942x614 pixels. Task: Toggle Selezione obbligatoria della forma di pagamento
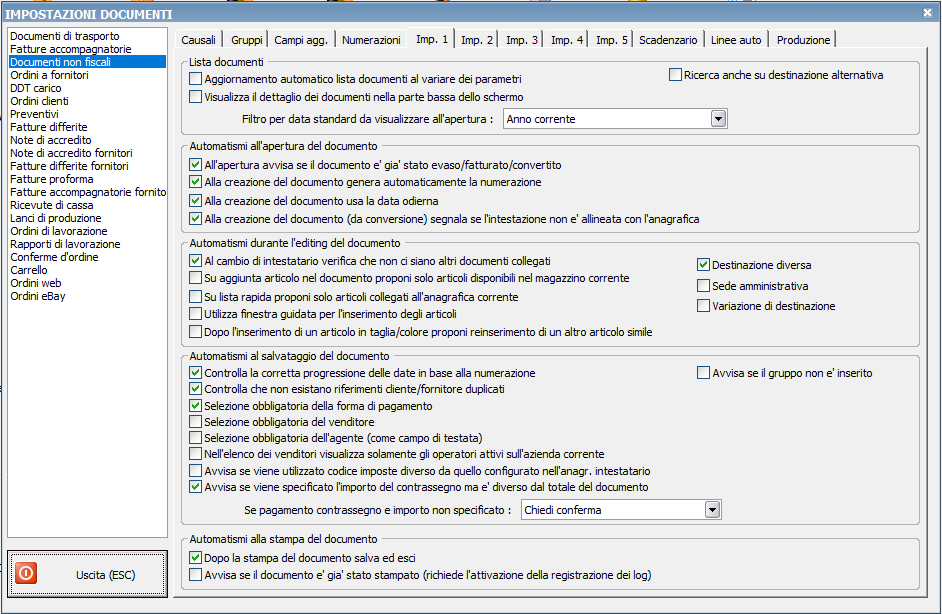click(195, 406)
